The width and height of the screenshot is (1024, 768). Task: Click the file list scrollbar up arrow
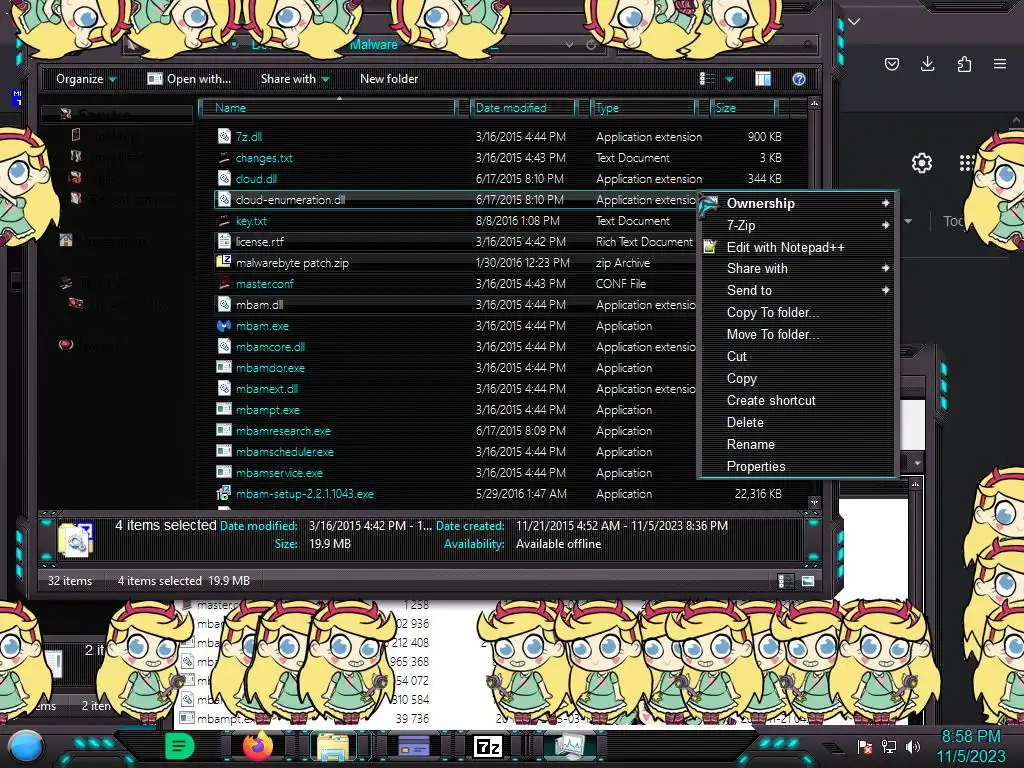coord(814,103)
